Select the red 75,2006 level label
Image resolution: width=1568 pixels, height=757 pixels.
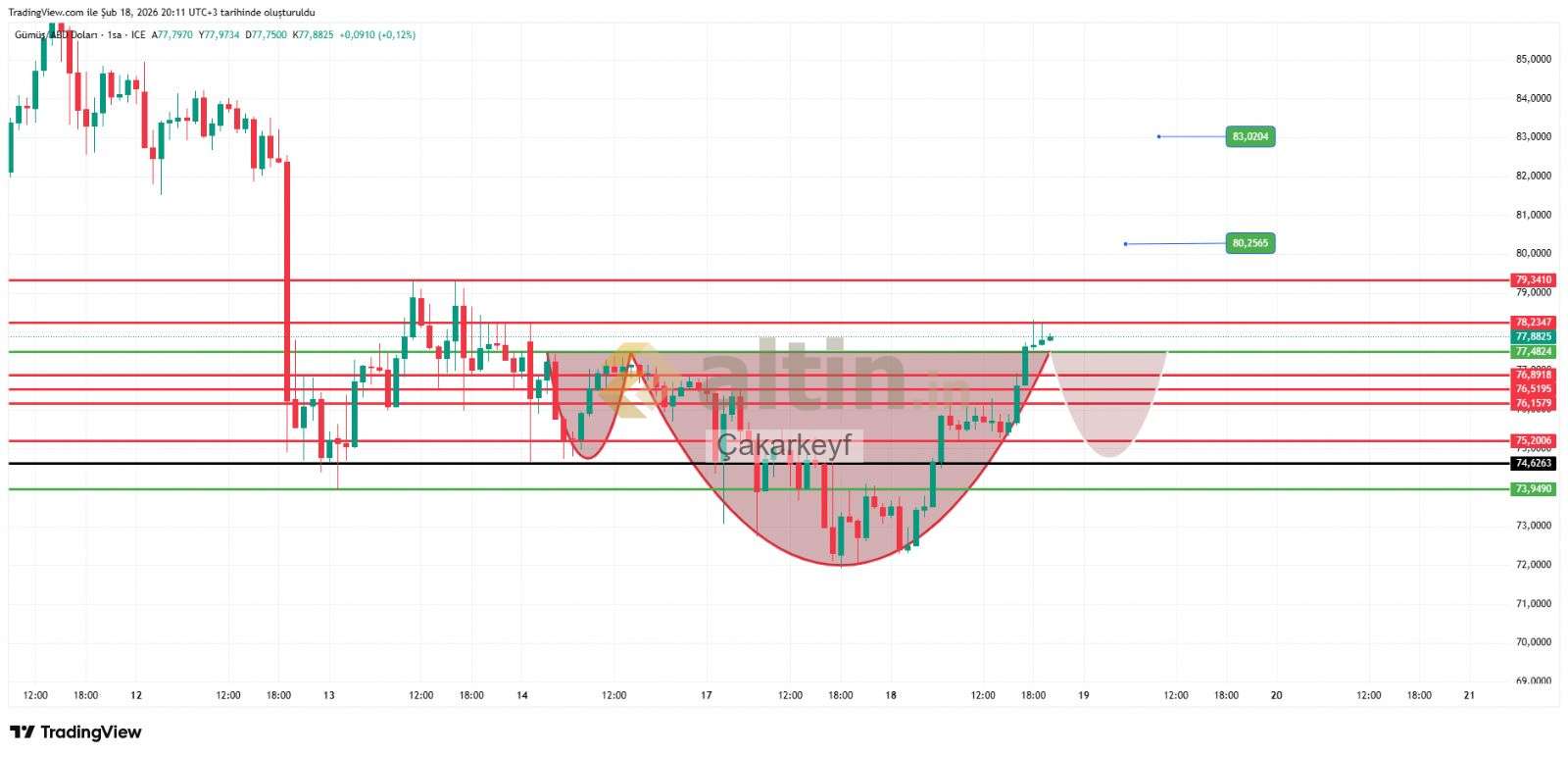click(x=1534, y=441)
